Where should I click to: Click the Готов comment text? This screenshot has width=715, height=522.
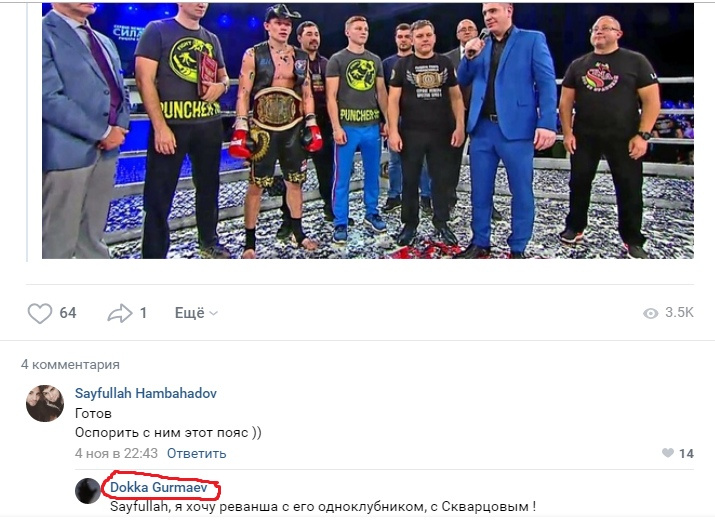[93, 413]
